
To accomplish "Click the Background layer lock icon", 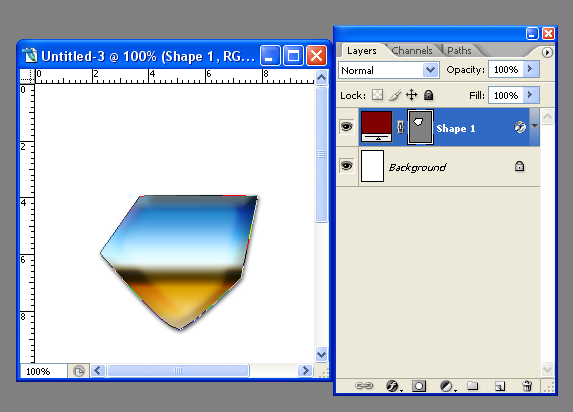I will pyautogui.click(x=519, y=166).
